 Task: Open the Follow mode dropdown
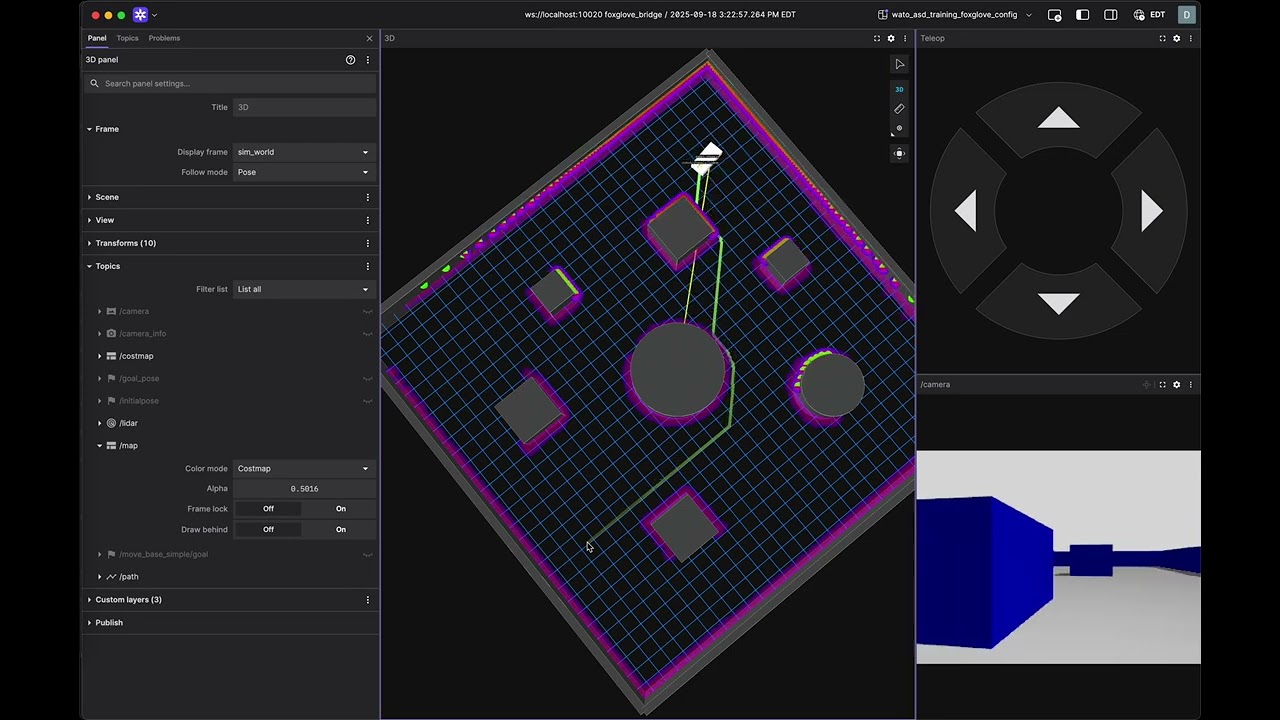pos(303,172)
